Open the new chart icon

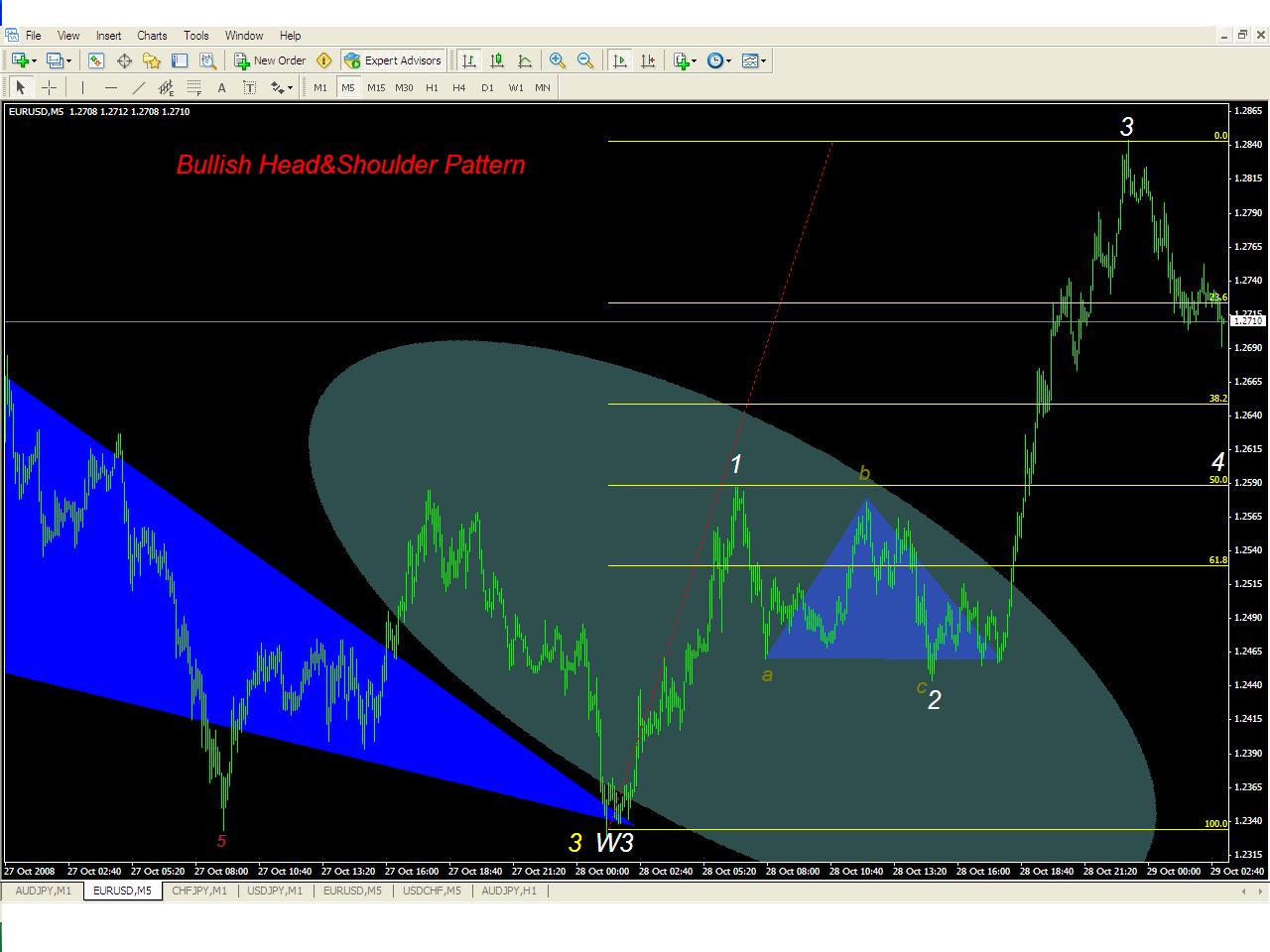20,60
